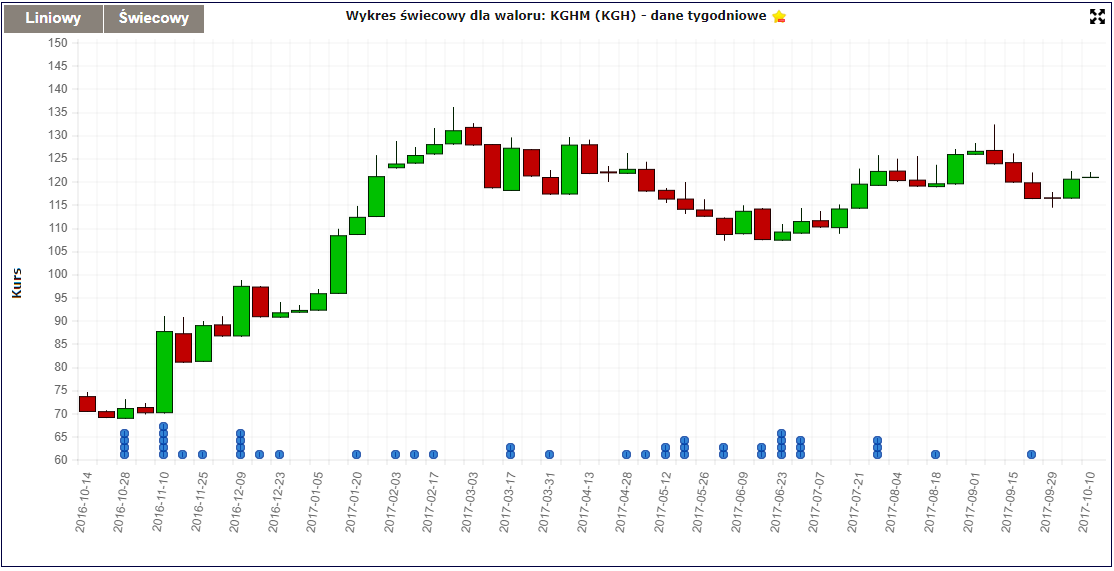Click the green candle at 2016-12-09

tap(242, 311)
